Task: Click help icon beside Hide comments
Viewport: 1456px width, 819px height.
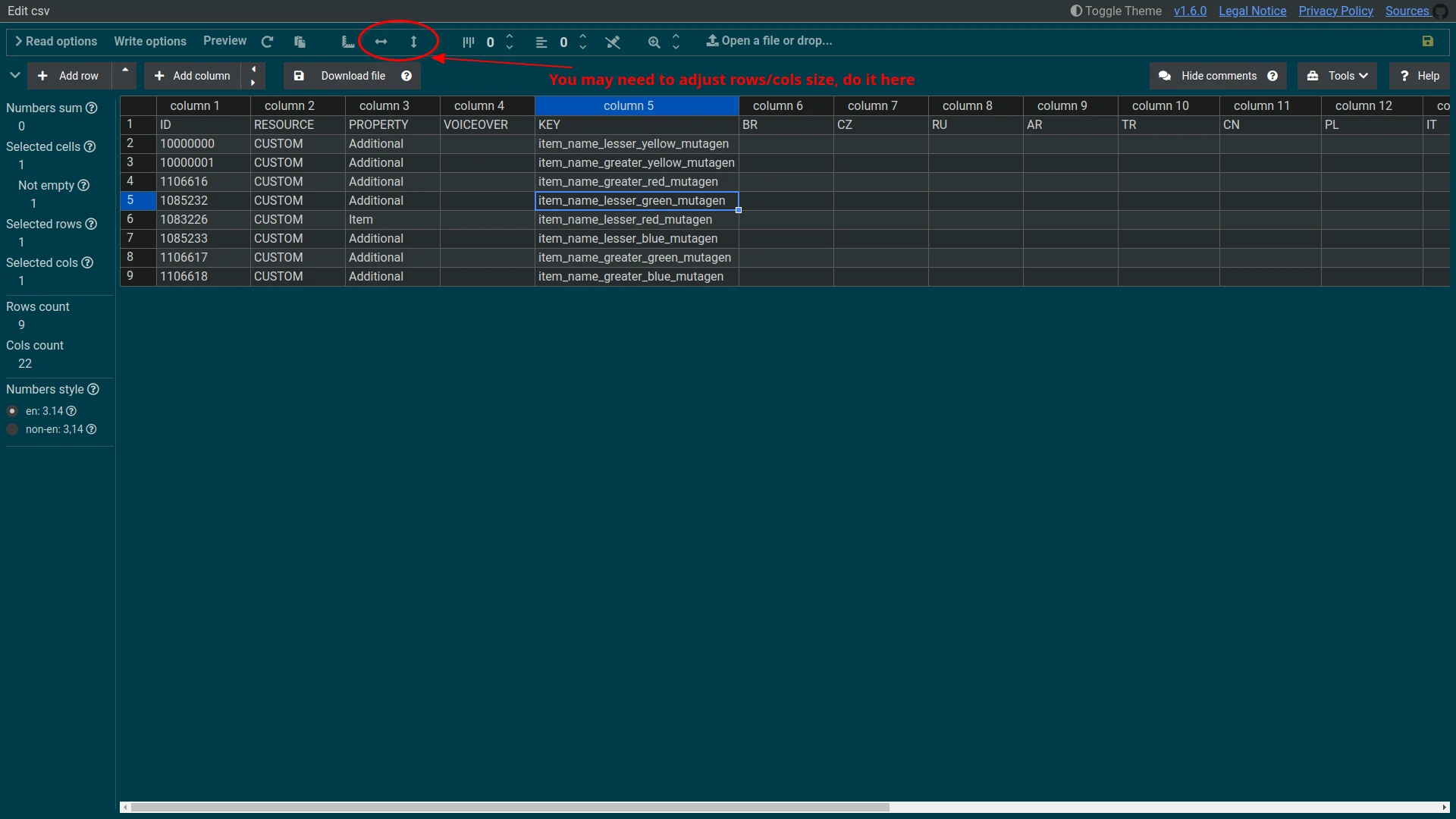Action: click(1272, 76)
